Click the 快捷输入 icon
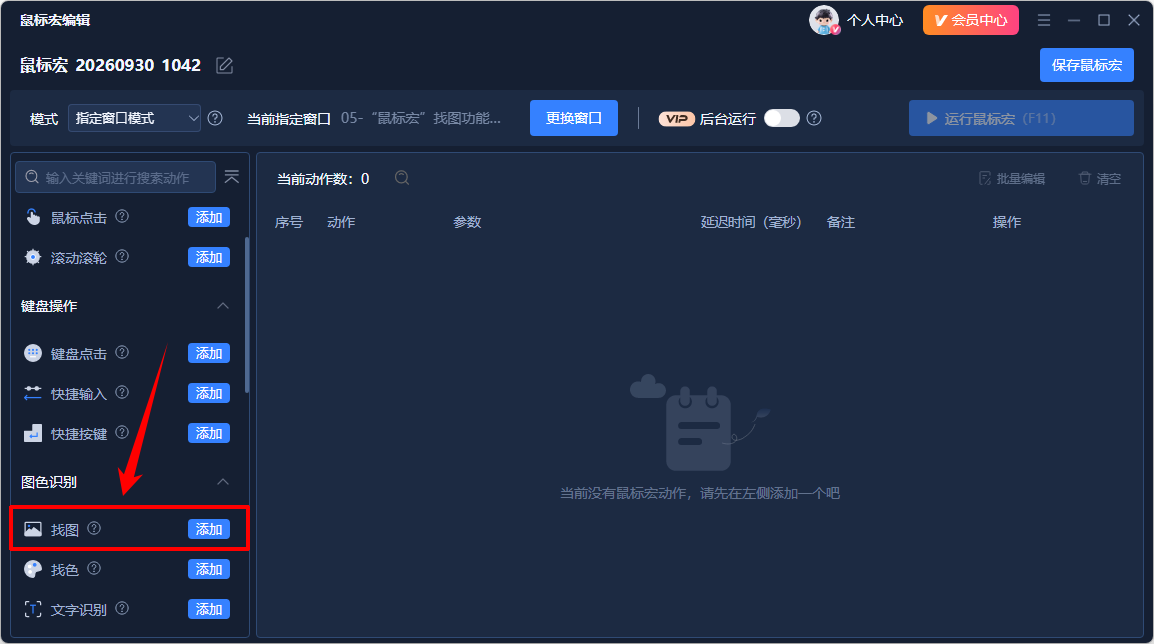 [x=33, y=393]
